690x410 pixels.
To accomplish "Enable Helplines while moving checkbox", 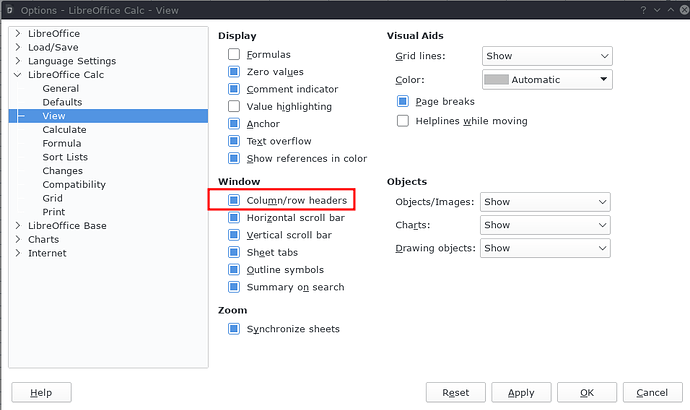I will pyautogui.click(x=403, y=121).
